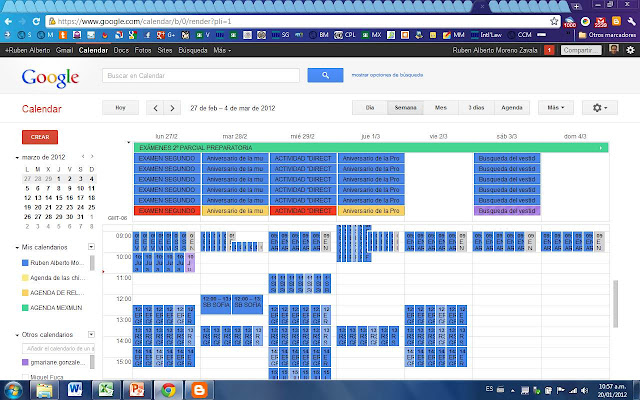The image size is (640, 400).
Task: Open the calendar settings gear dropdown
Action: coord(600,108)
